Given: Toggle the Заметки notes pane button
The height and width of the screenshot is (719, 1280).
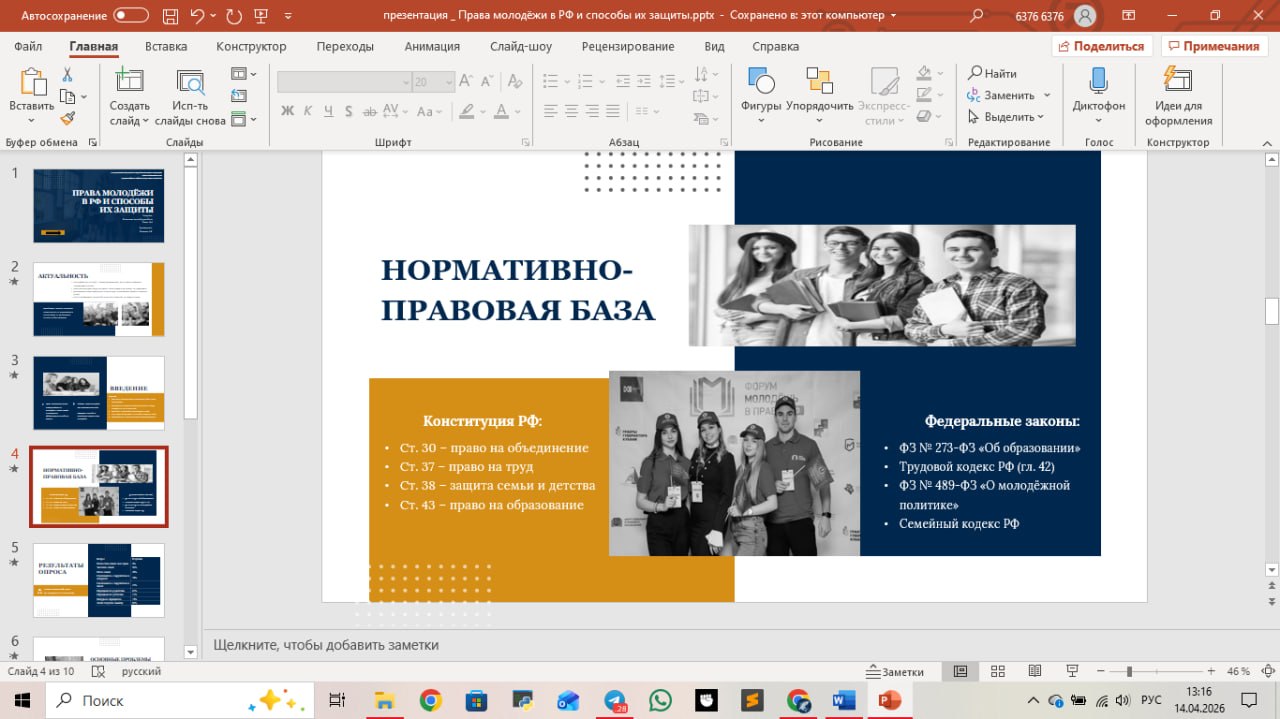Looking at the screenshot, I should pos(895,672).
